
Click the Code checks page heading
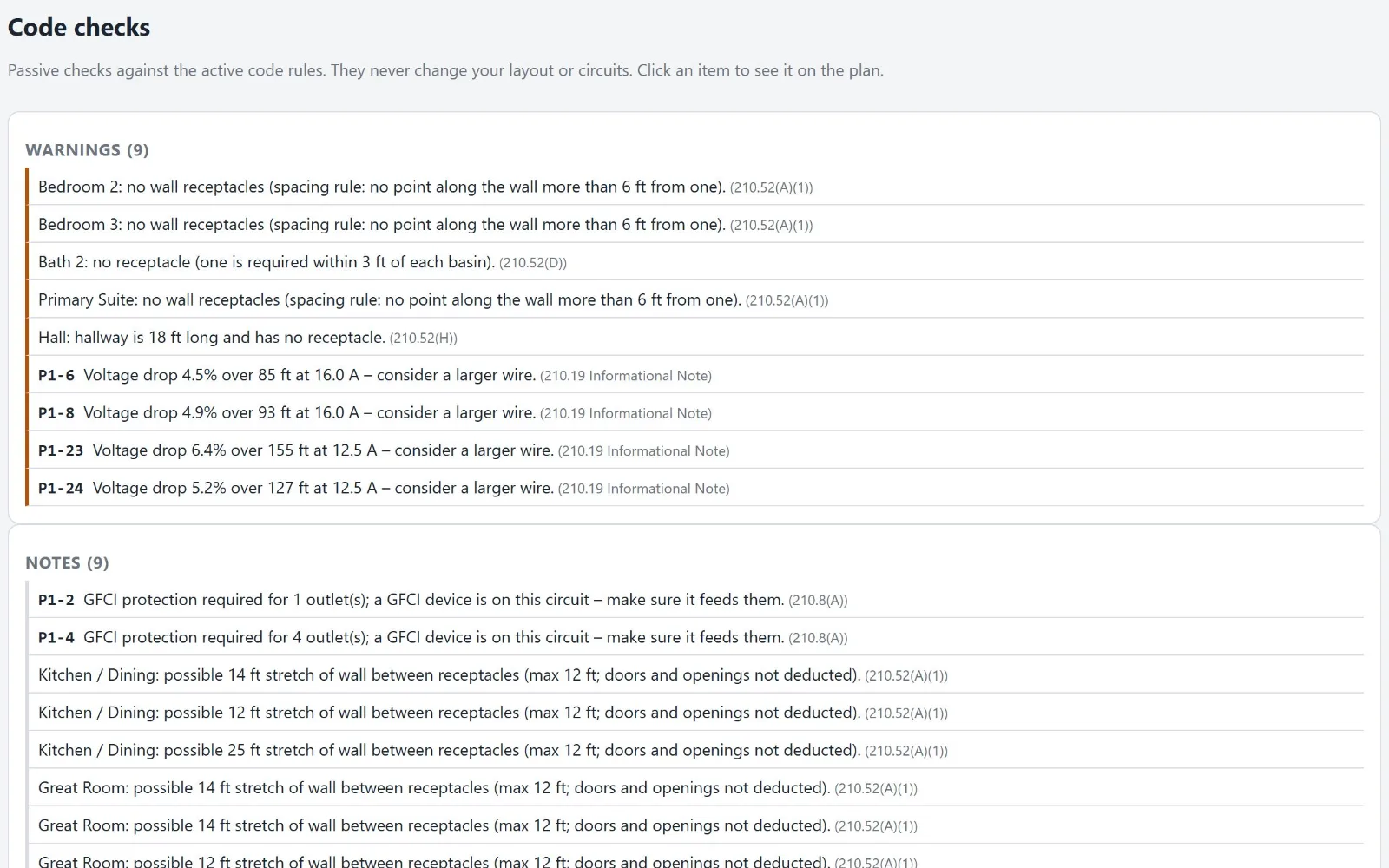pos(79,28)
